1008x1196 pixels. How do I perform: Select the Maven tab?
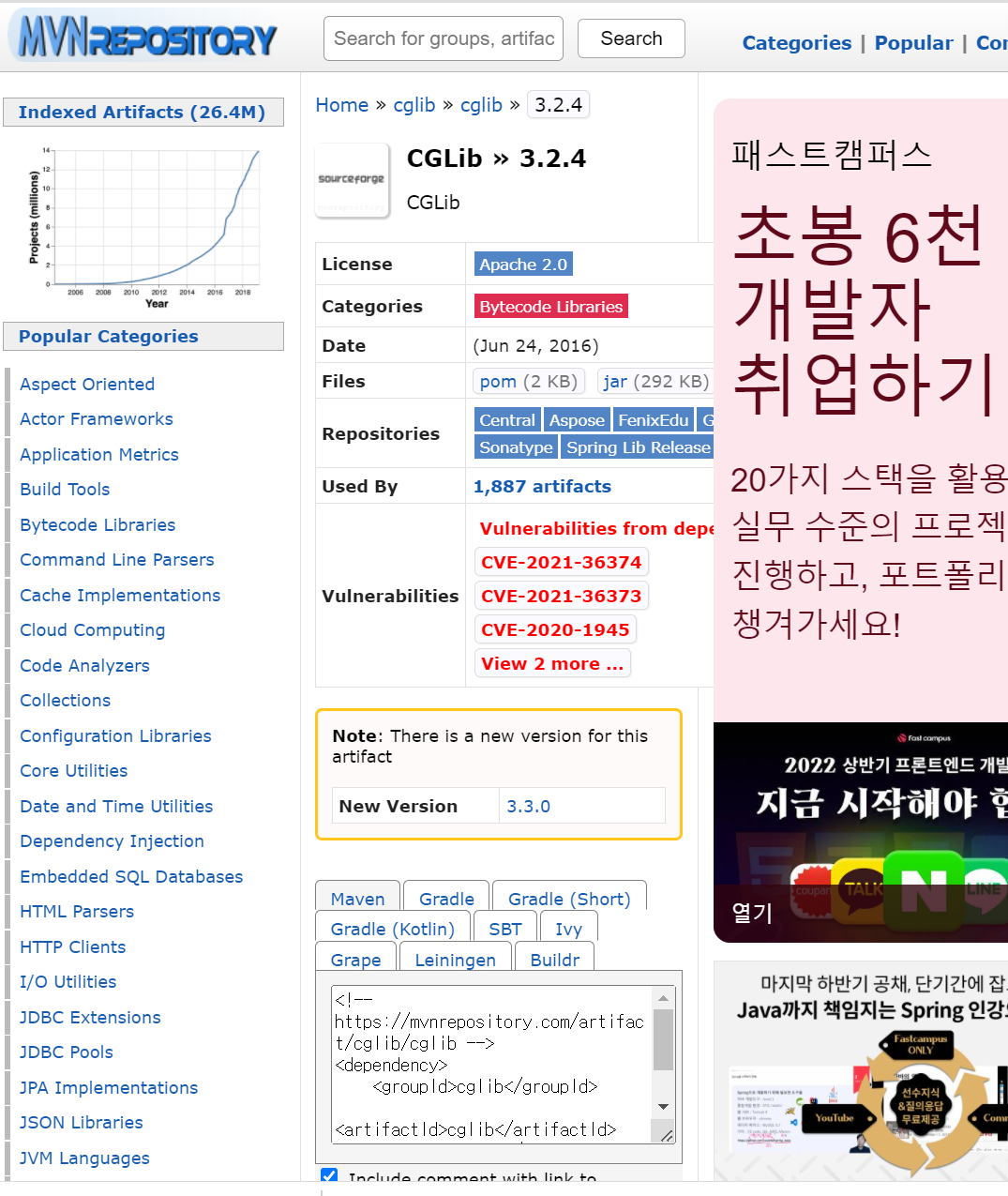click(358, 898)
